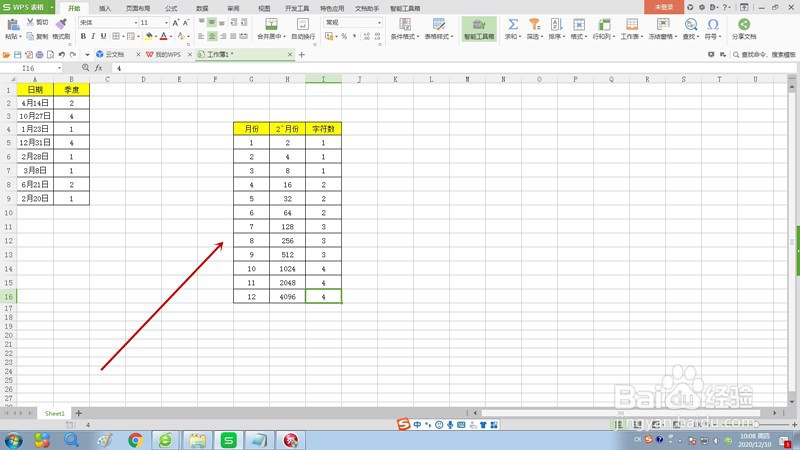Click Share Document (分享文档) green icon

(x=744, y=24)
